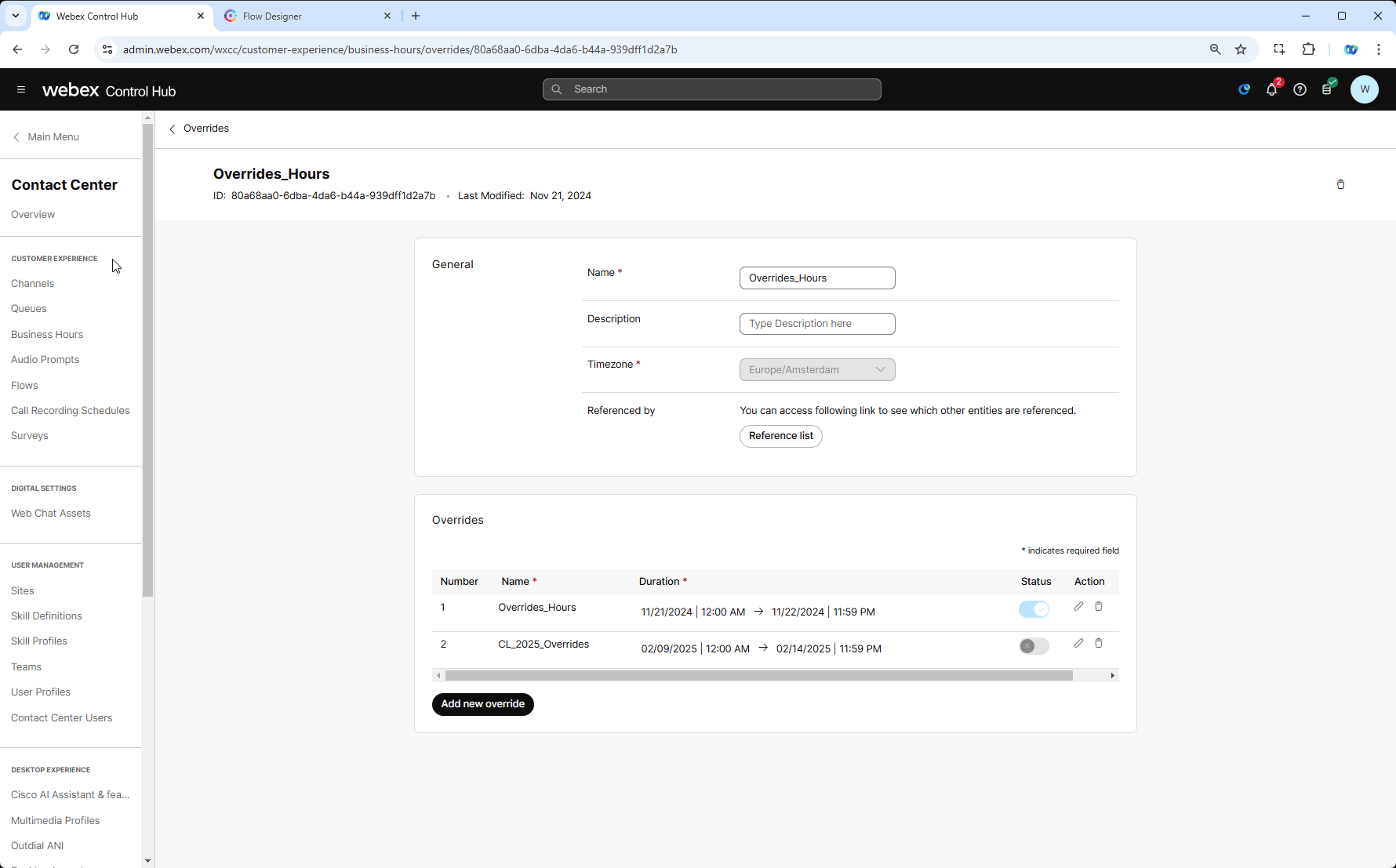Open Contact Center Users link

point(62,718)
